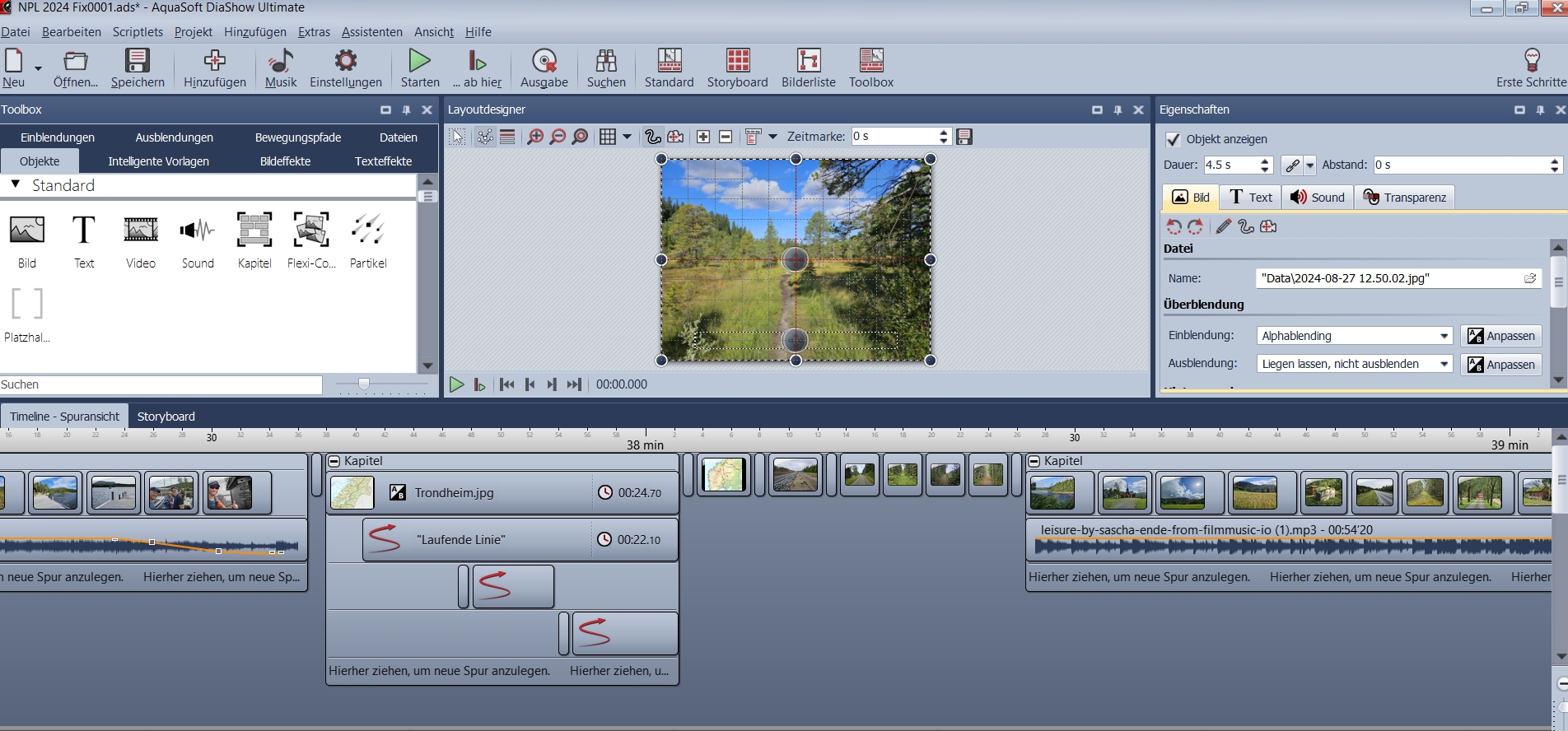1568x731 pixels.
Task: Click zoom-in magnifier in Layoutdesigner
Action: coord(535,137)
